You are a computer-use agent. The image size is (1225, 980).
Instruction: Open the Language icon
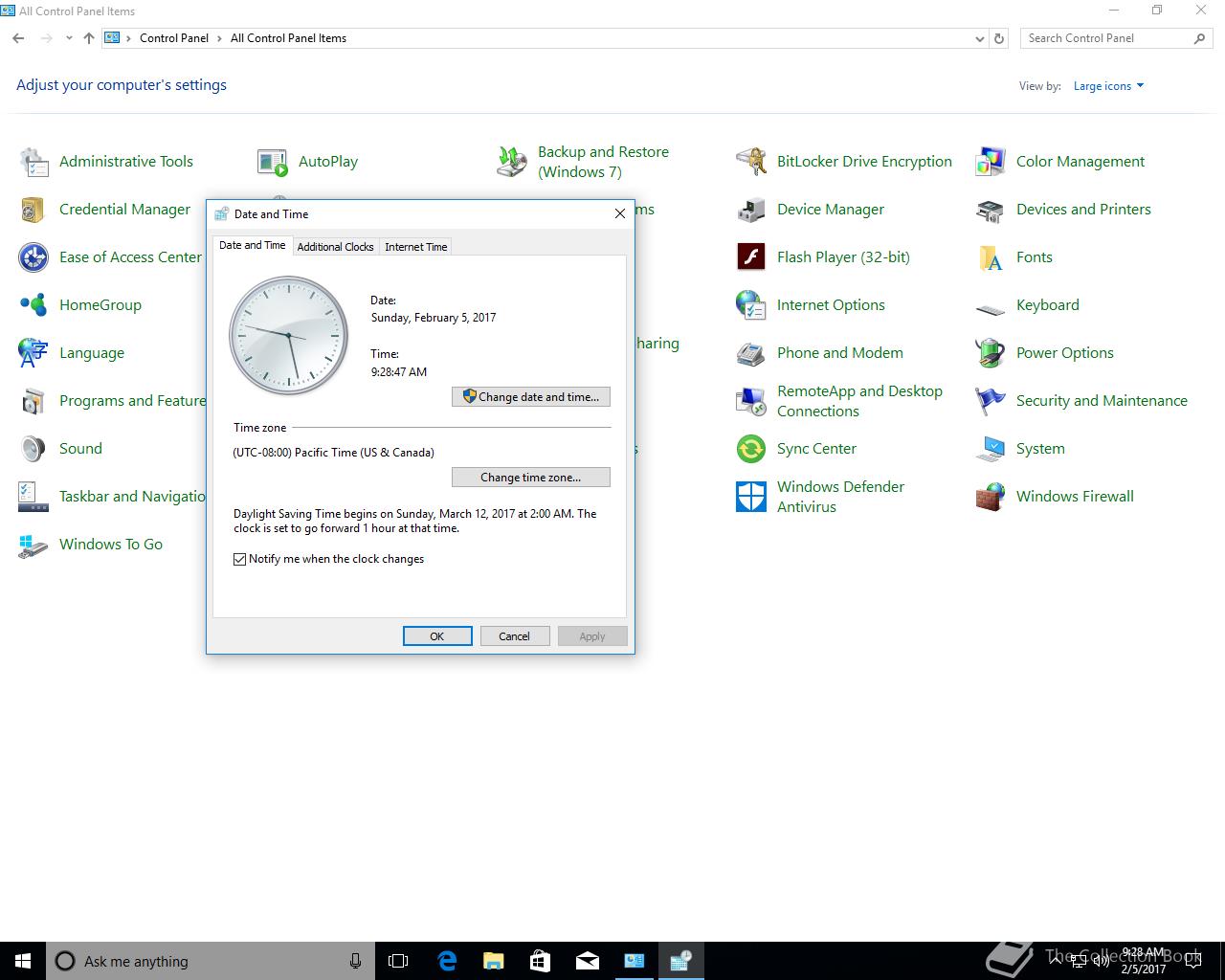[x=33, y=353]
